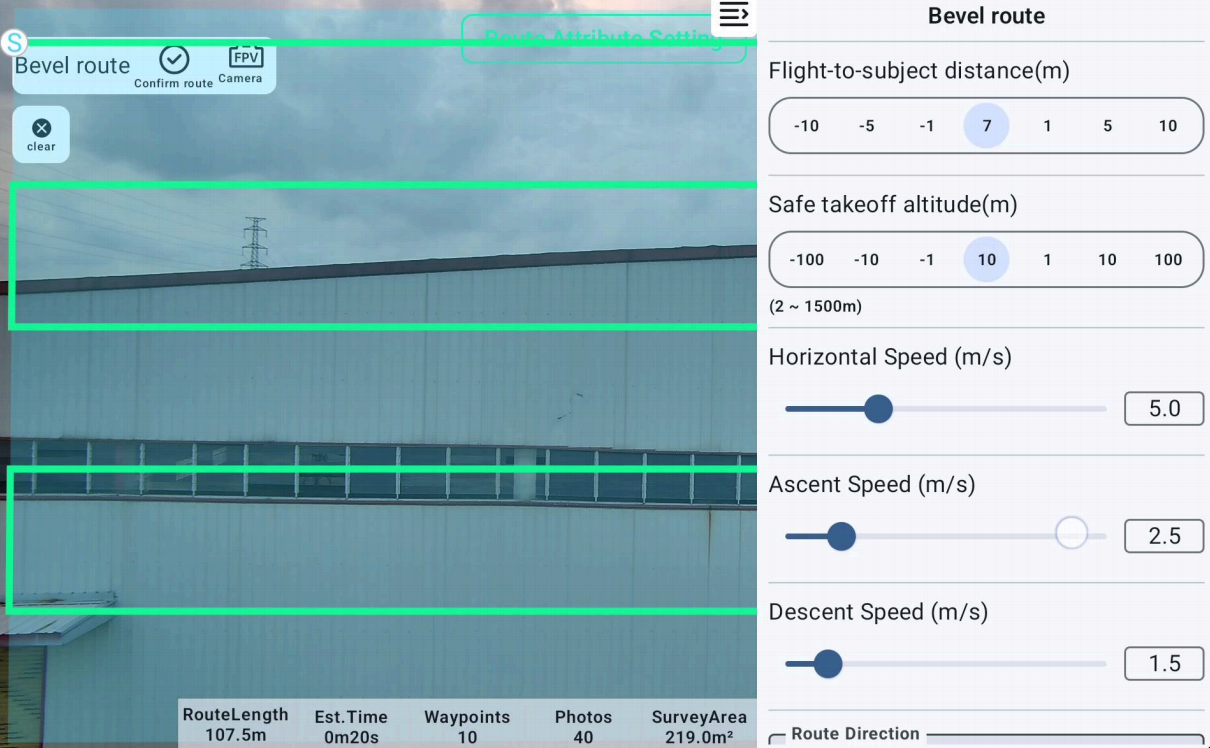
Task: Increase flight-to-subject distance by 10
Action: [1167, 126]
